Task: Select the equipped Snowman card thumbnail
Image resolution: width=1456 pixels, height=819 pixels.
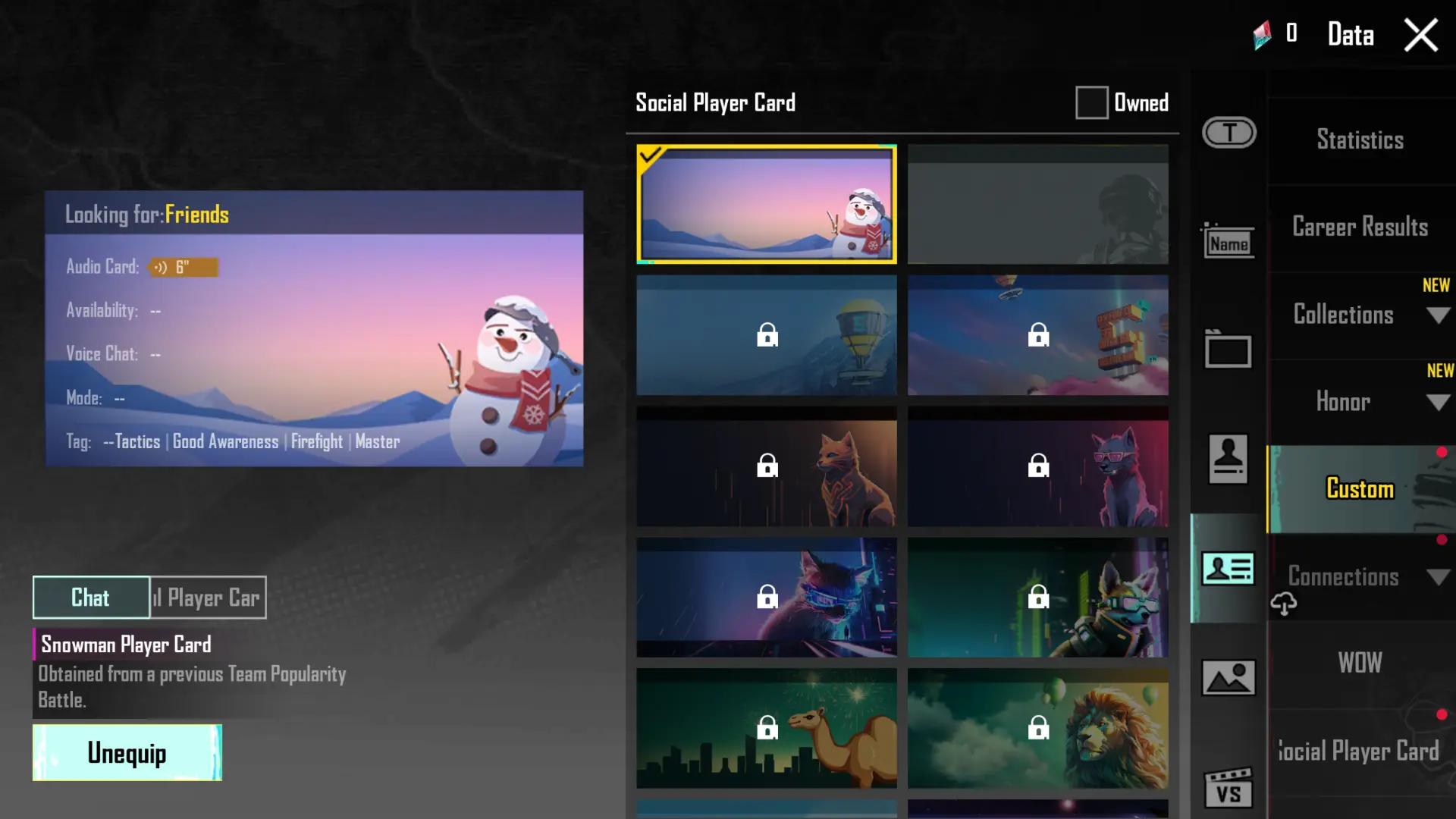Action: tap(767, 205)
